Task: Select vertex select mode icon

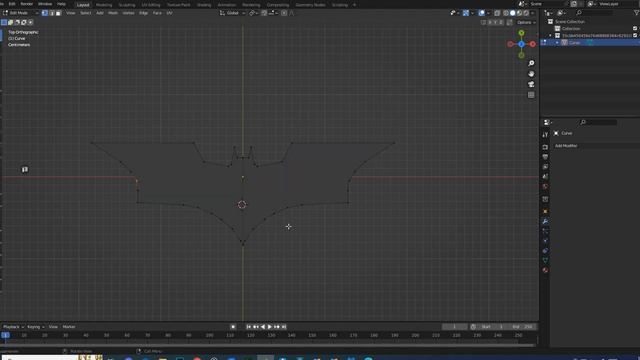Action: 45,13
